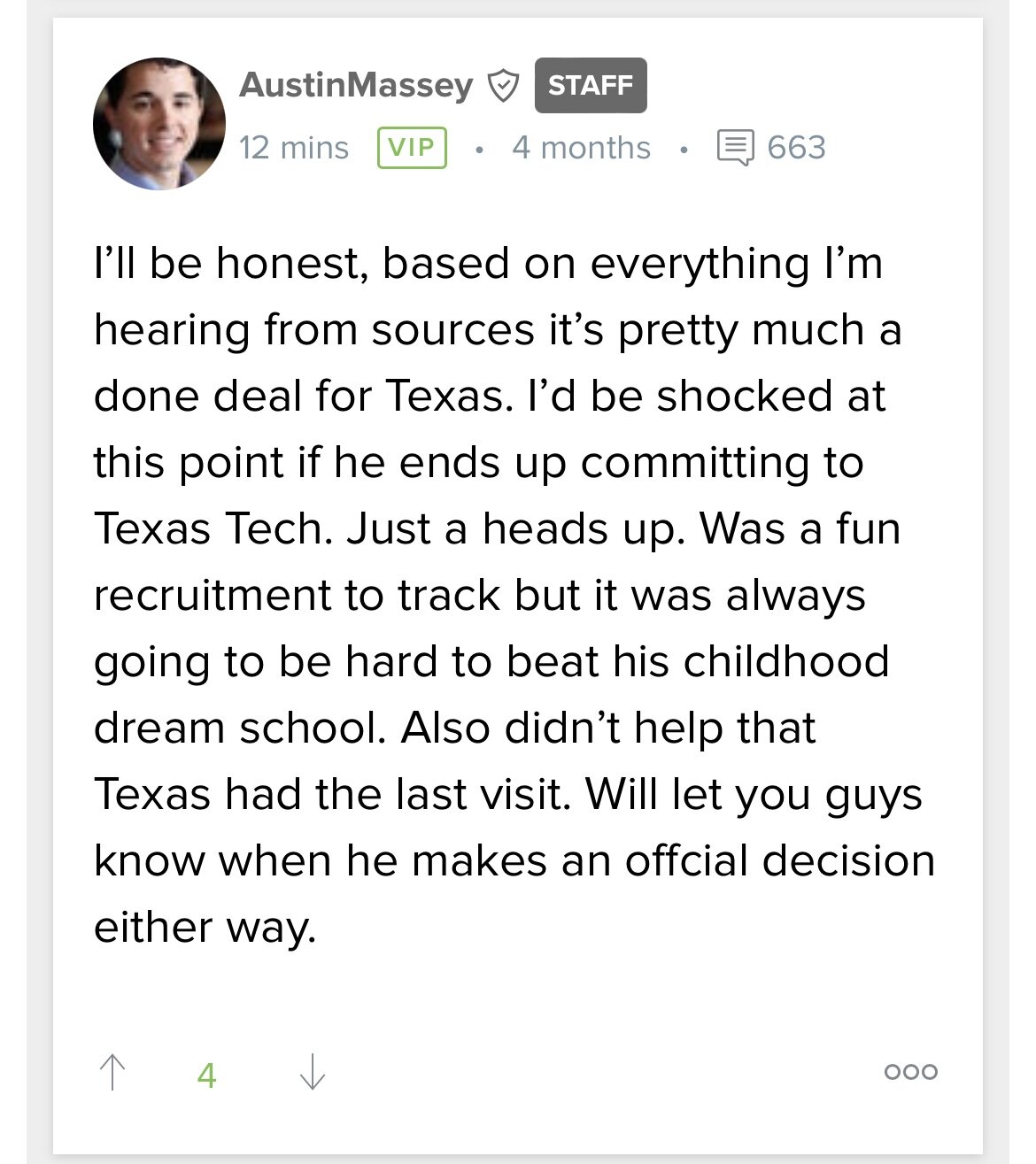Open AustinMassey's profile picture
The image size is (1036, 1164).
(x=159, y=124)
